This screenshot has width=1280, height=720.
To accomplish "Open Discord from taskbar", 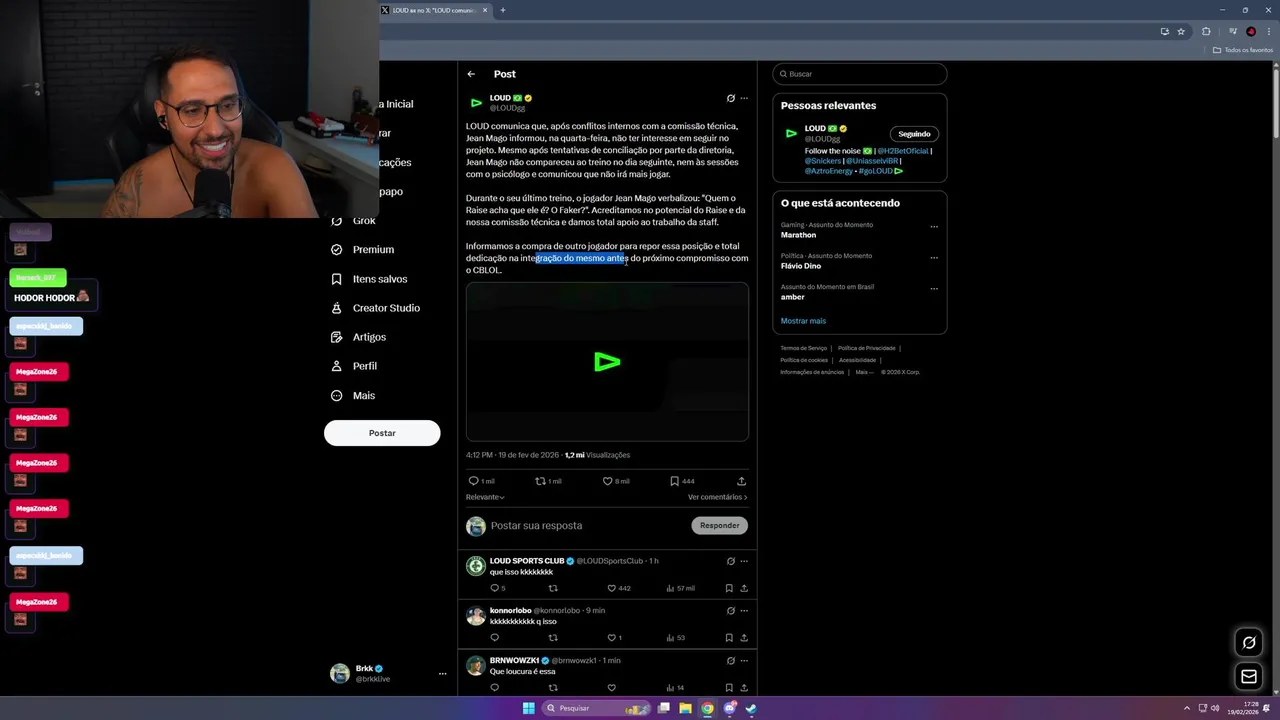I will pos(729,708).
